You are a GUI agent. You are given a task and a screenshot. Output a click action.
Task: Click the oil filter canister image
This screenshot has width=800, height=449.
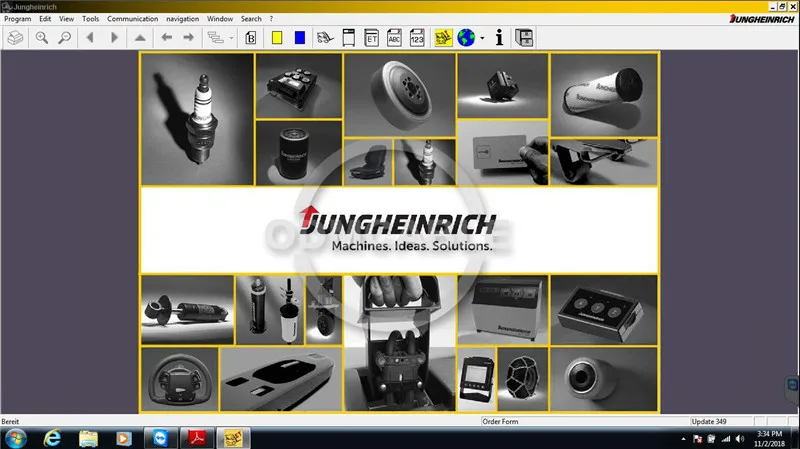point(299,153)
